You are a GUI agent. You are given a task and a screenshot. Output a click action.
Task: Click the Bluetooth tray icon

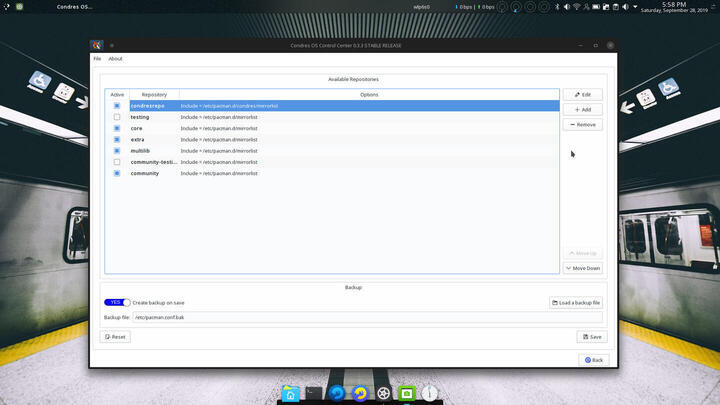(x=557, y=7)
